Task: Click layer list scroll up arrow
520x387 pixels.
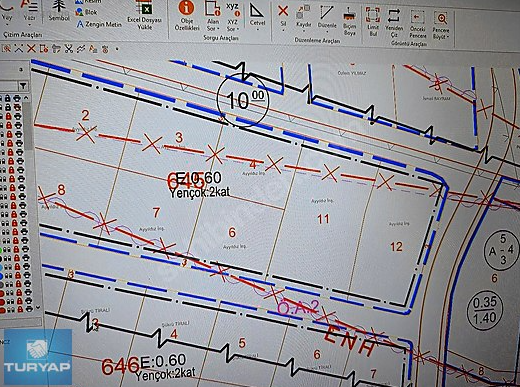Action: click(x=26, y=97)
